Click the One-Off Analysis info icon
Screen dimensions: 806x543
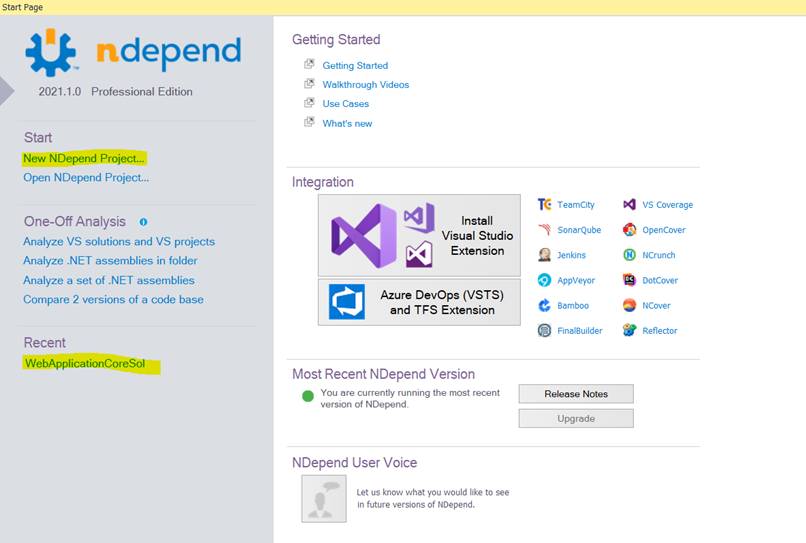pyautogui.click(x=143, y=222)
